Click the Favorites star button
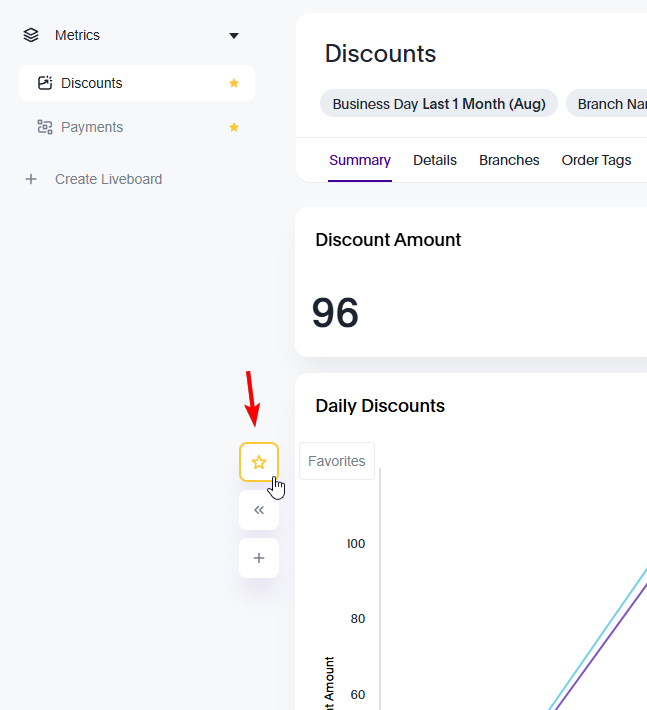This screenshot has height=710, width=647. (x=259, y=462)
